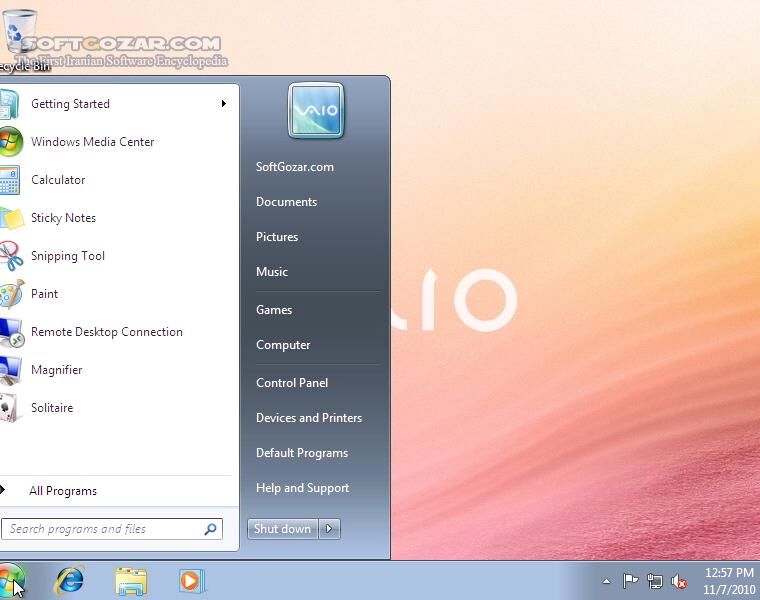The height and width of the screenshot is (600, 760).
Task: Open the Getting Started icon
Action: coord(9,104)
